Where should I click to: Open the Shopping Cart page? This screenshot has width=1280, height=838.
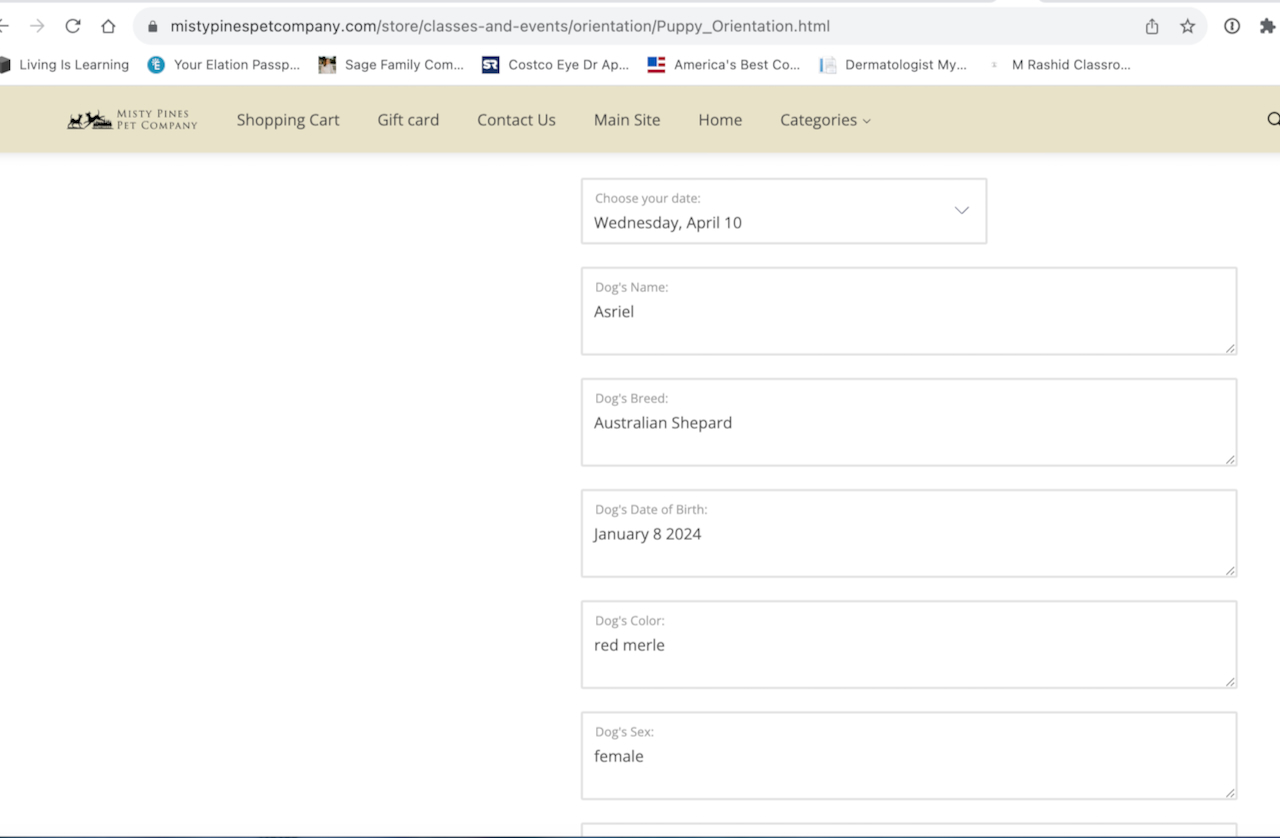click(x=288, y=120)
